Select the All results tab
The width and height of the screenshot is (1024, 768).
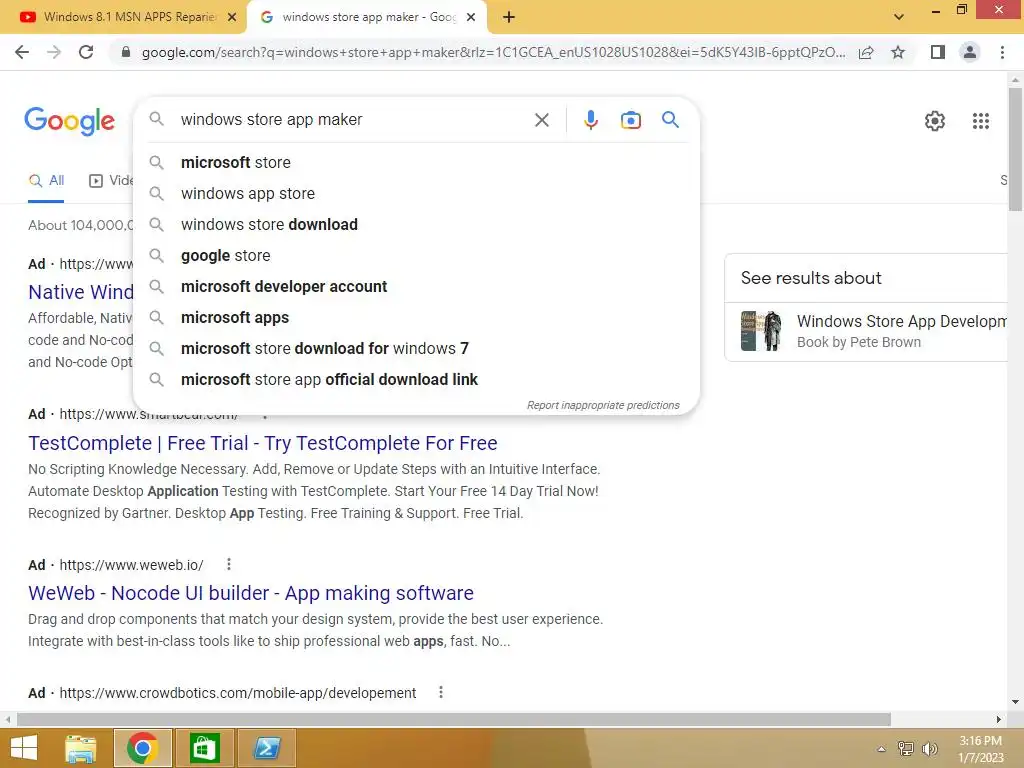coord(46,181)
